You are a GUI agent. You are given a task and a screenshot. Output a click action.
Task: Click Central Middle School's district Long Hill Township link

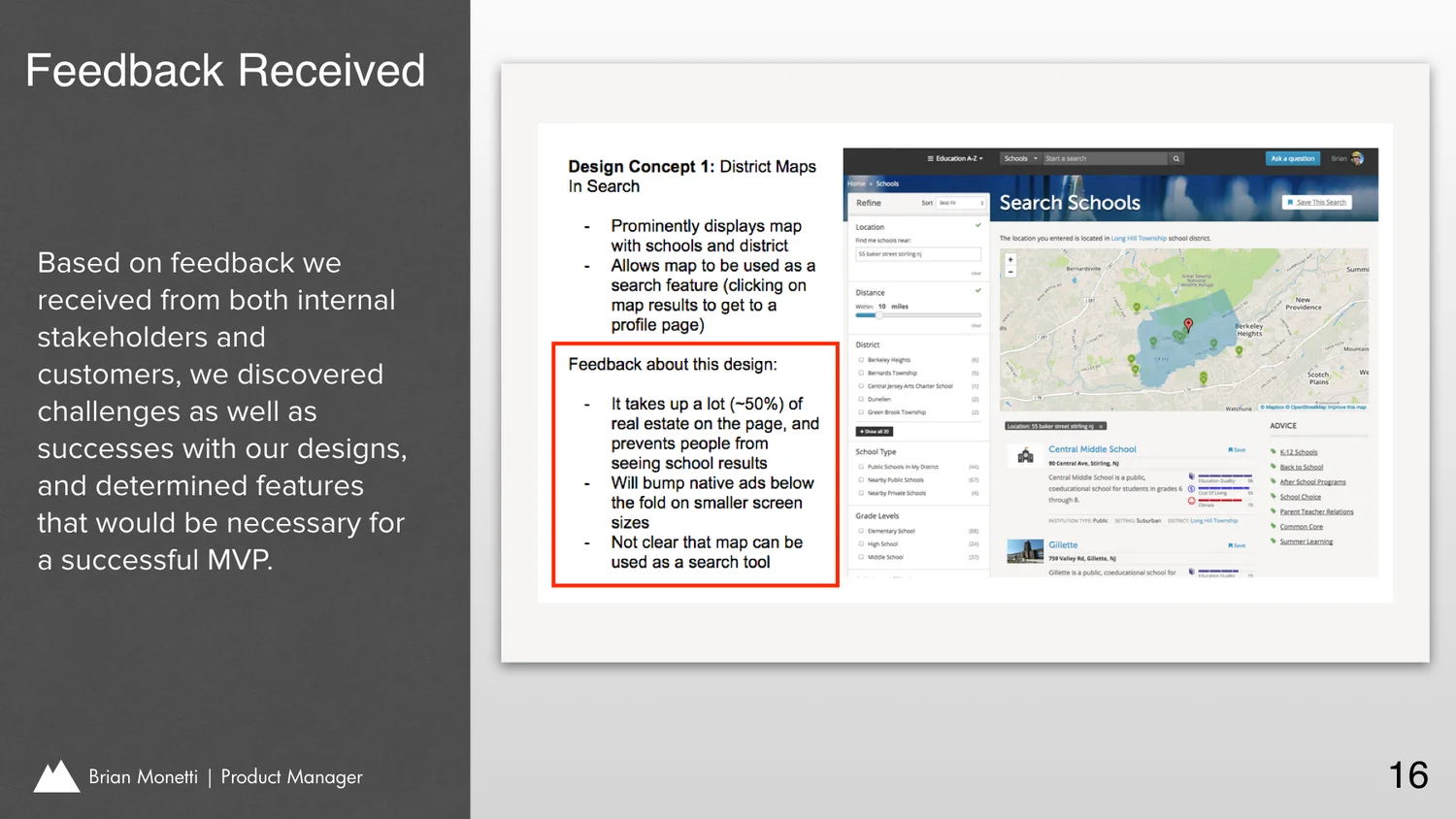tap(1213, 521)
